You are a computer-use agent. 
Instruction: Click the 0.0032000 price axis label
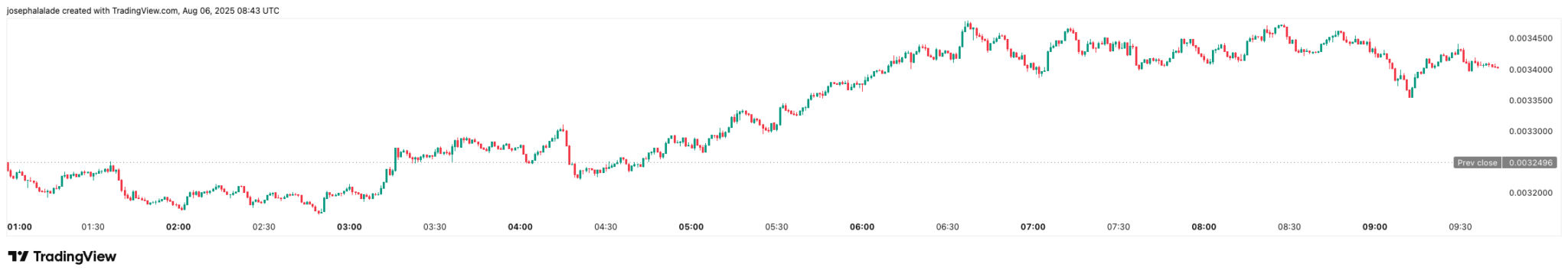click(x=1530, y=193)
